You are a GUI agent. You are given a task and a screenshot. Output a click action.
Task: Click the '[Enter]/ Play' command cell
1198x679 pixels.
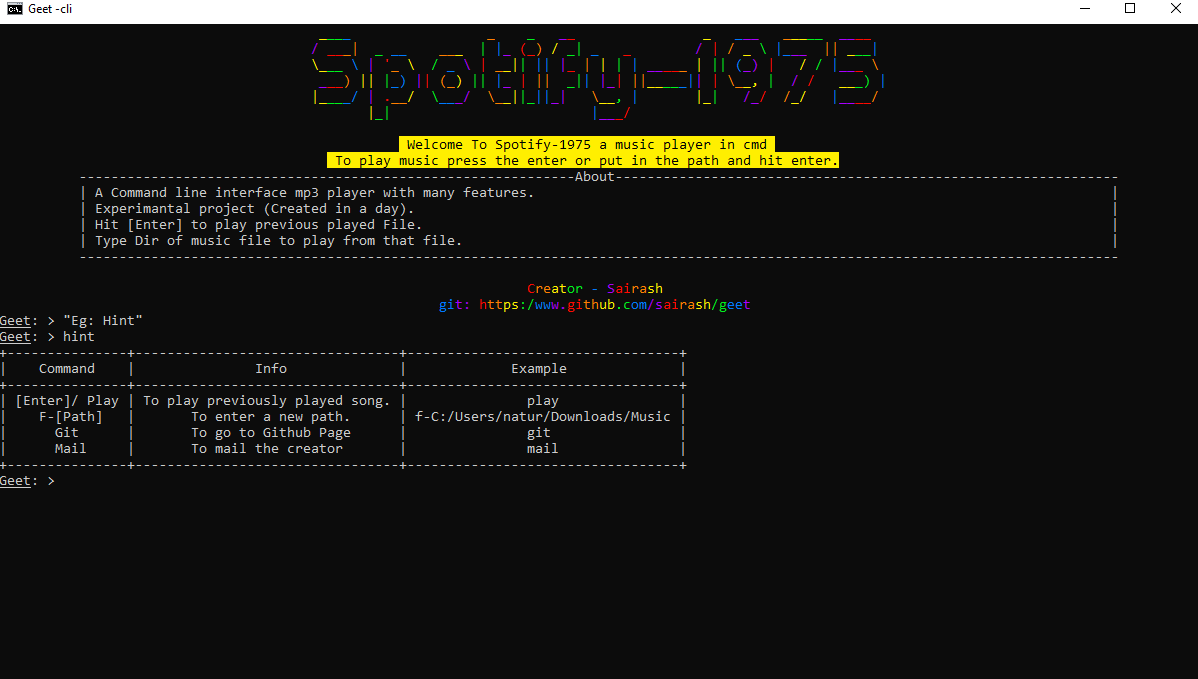tap(67, 401)
